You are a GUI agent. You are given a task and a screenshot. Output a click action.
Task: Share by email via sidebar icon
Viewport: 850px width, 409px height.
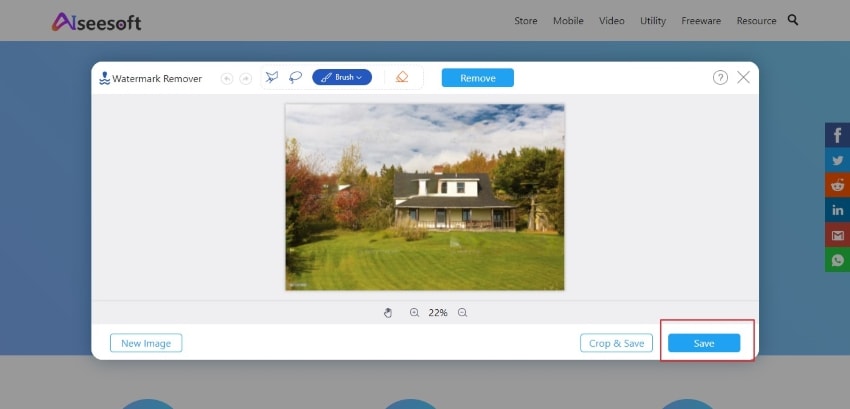coord(838,235)
